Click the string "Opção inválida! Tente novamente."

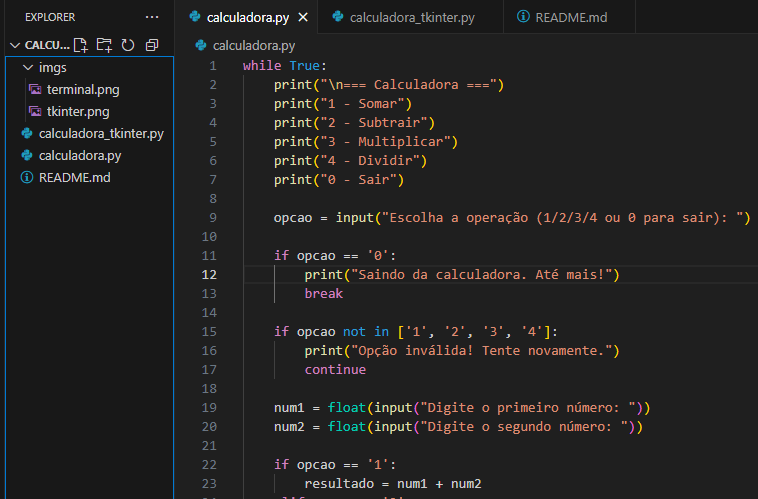(x=481, y=351)
